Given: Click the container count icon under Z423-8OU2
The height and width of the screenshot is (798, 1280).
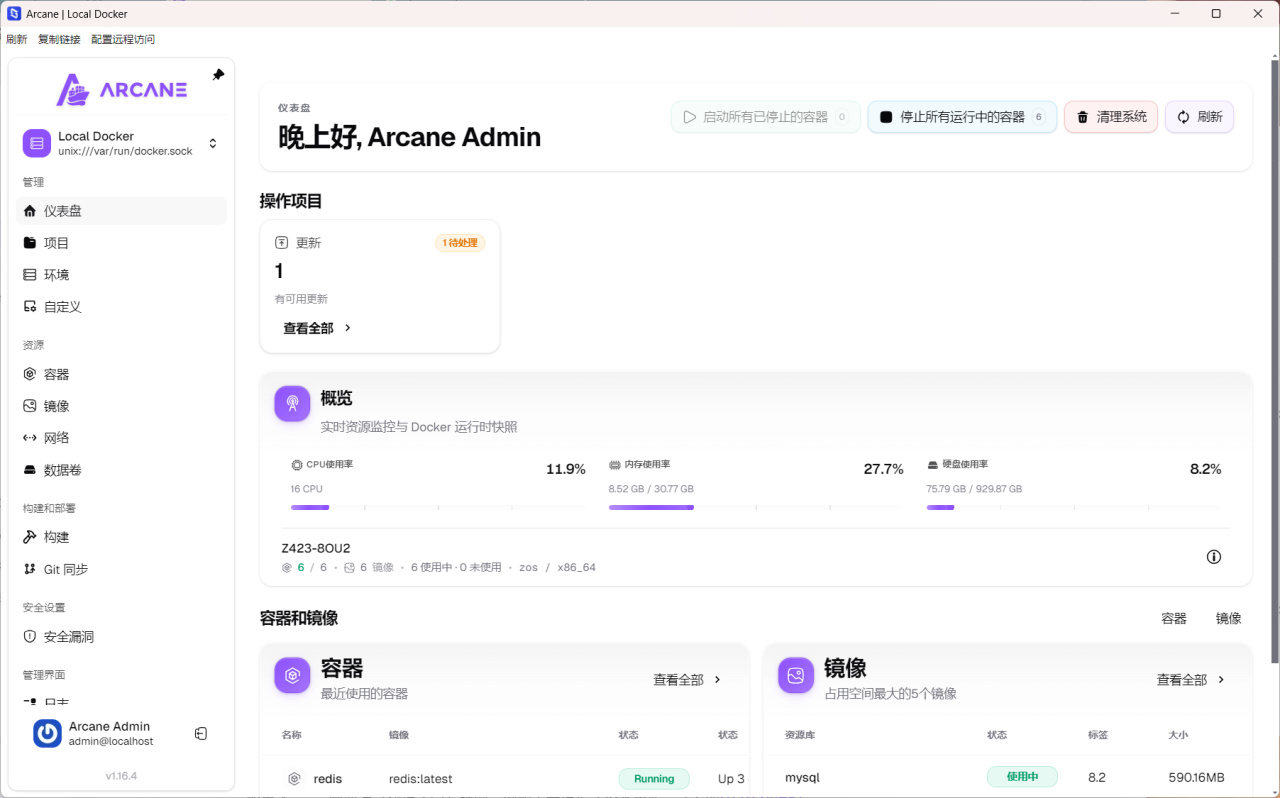Looking at the screenshot, I should (x=287, y=567).
